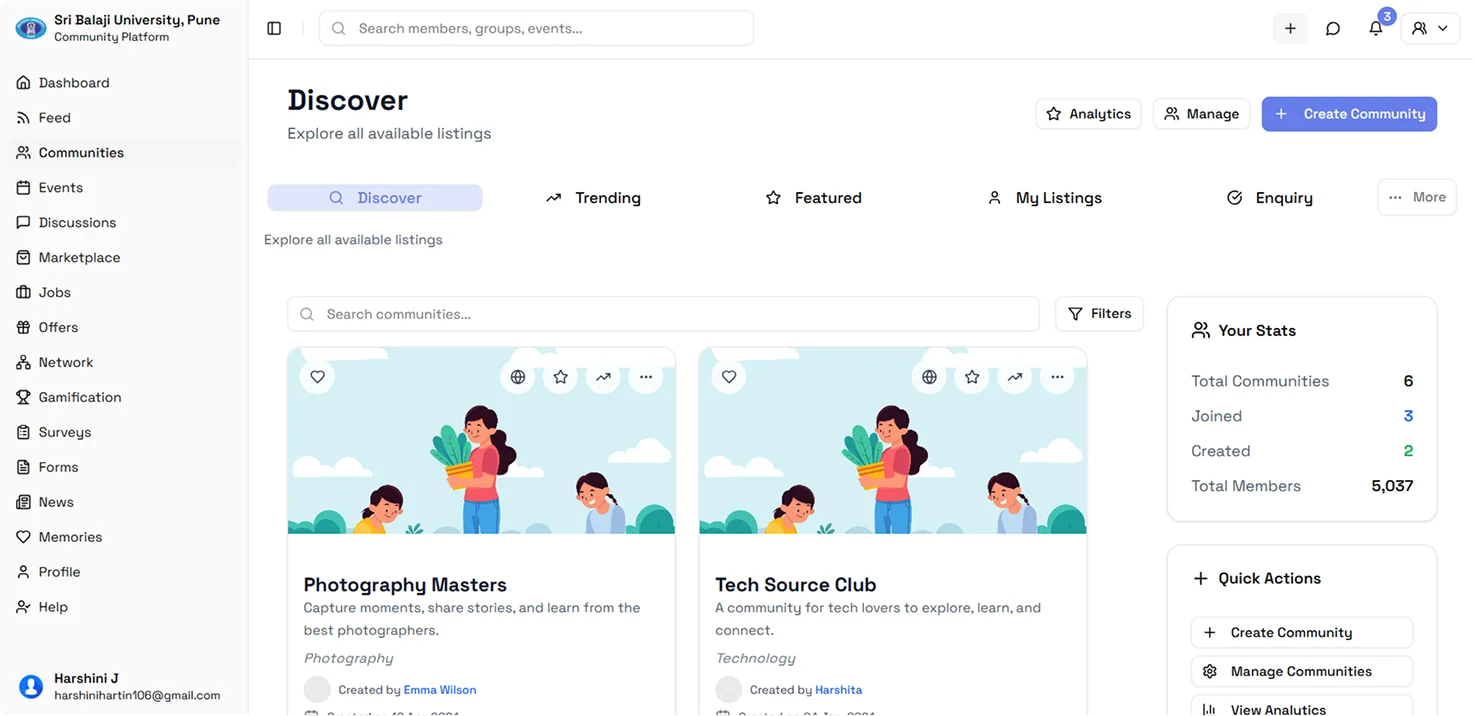Toggle the sidebar collapse icon

(274, 29)
